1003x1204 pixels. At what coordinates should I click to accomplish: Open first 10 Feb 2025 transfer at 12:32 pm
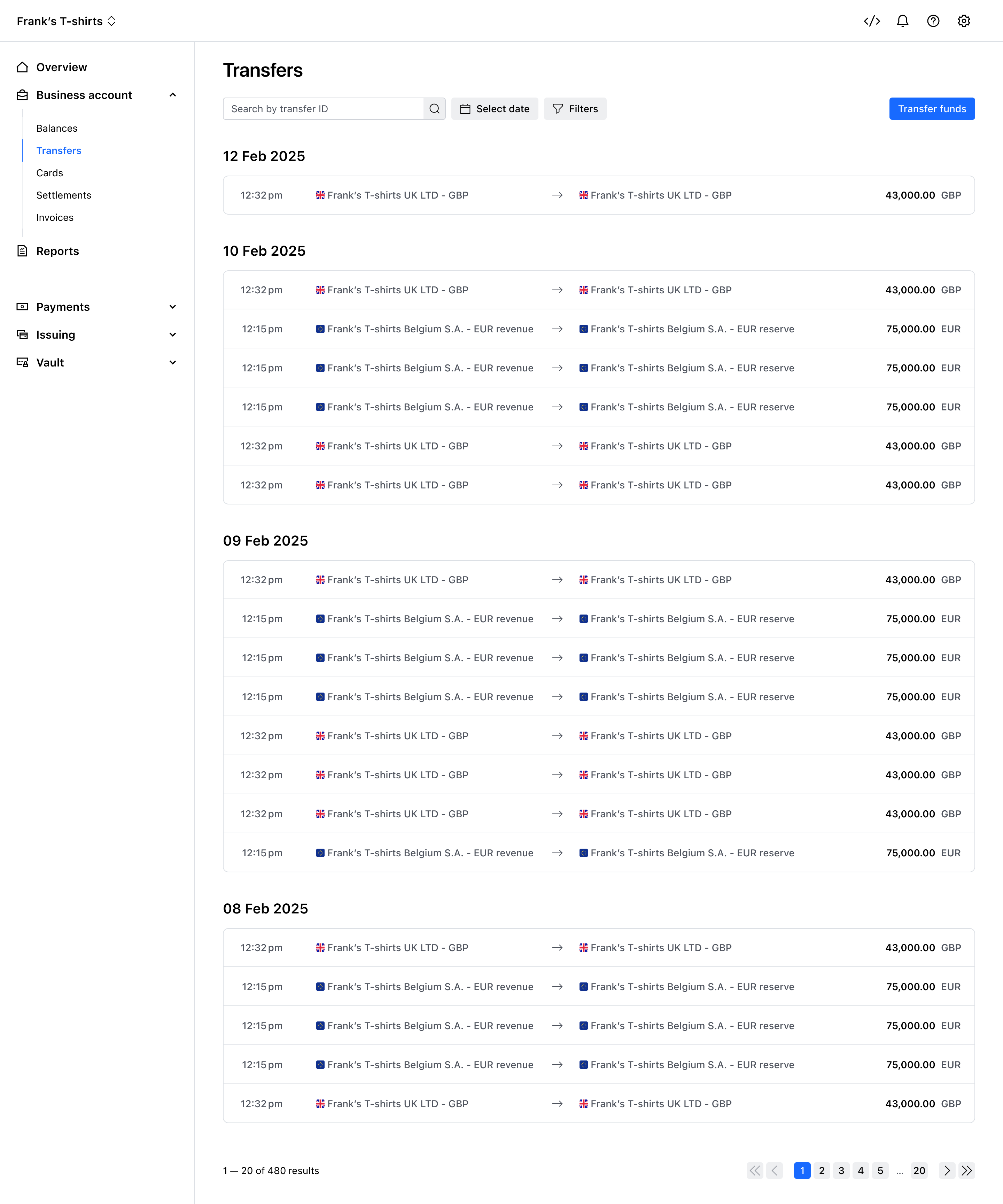click(x=599, y=290)
